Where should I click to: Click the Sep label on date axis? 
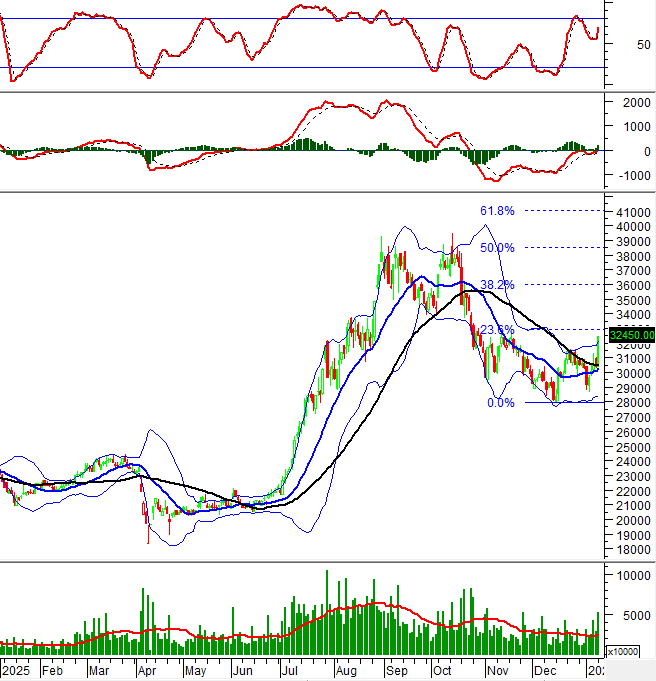coord(395,673)
